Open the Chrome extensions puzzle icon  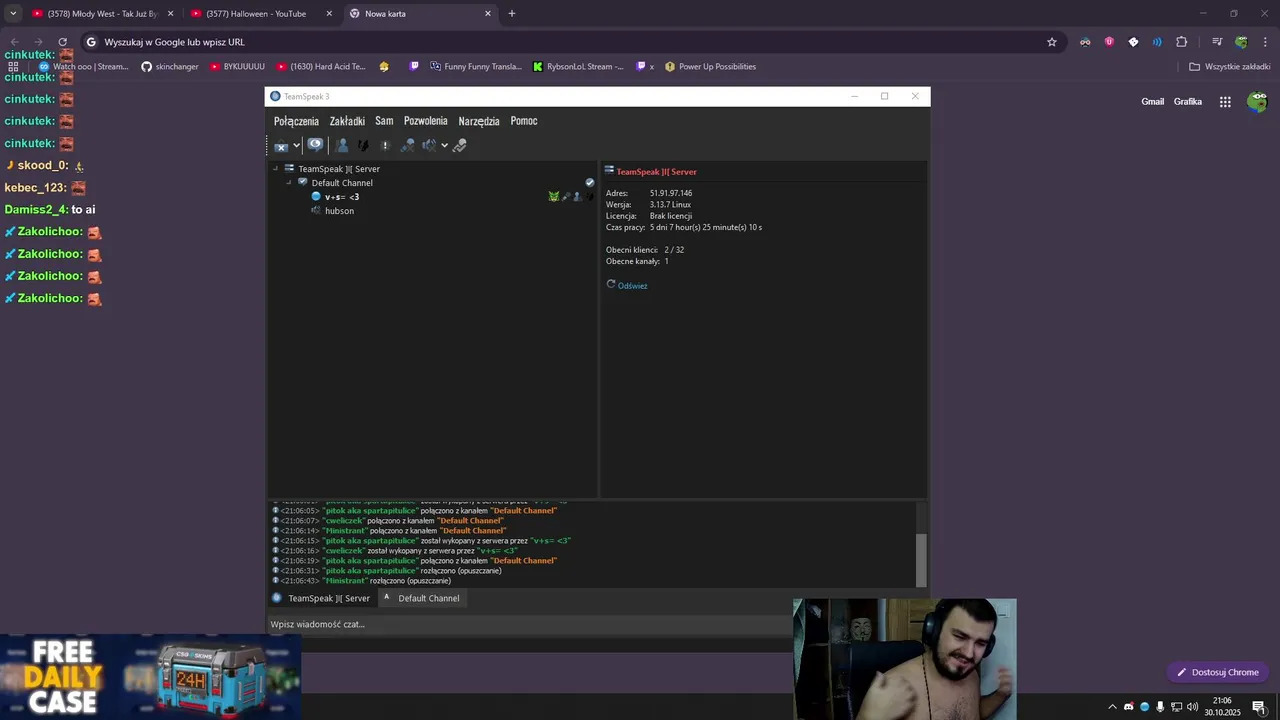(1181, 42)
